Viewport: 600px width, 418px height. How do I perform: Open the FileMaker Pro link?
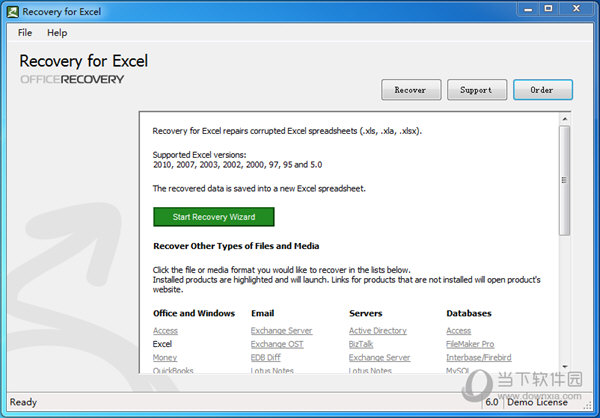click(x=470, y=344)
